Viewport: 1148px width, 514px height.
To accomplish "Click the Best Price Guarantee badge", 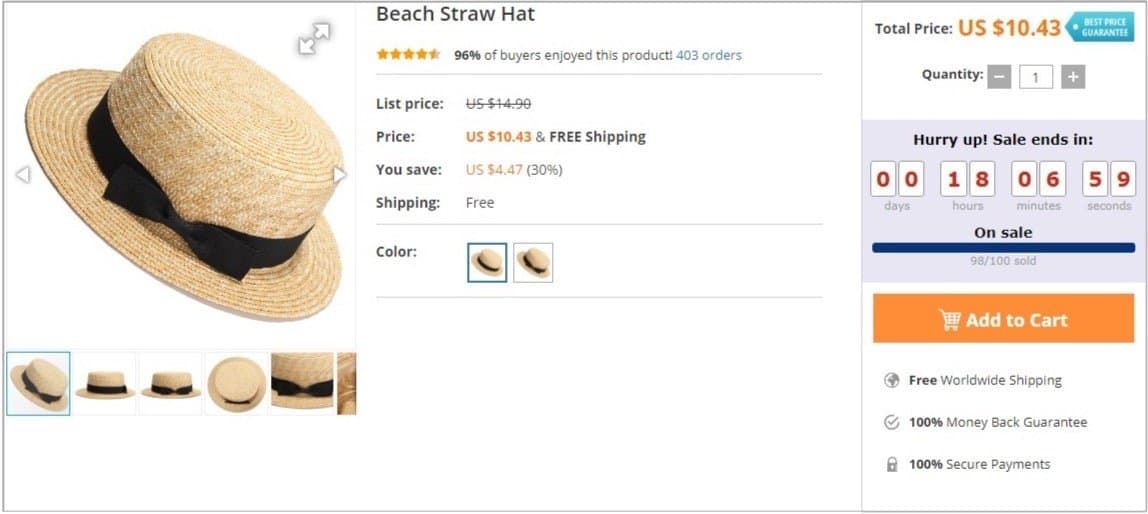I will point(1100,27).
